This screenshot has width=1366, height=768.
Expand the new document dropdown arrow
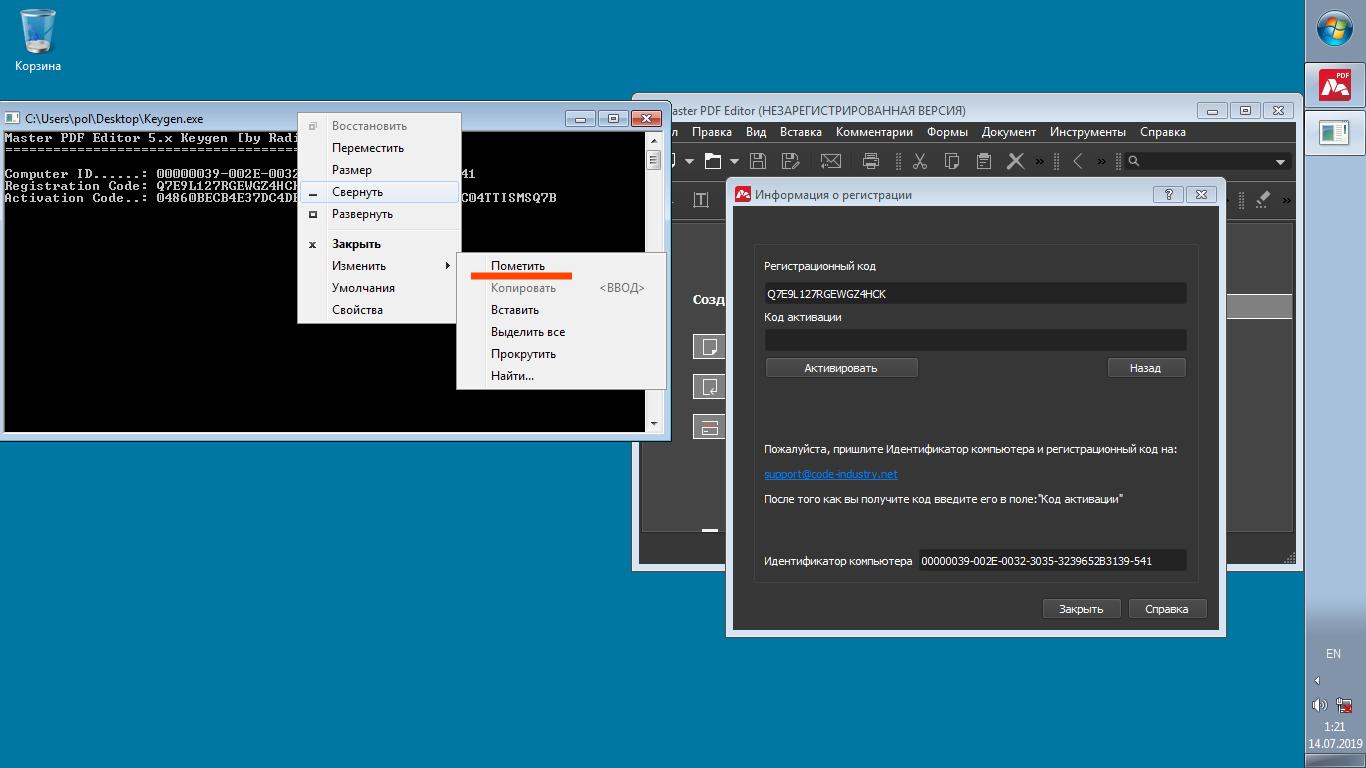click(x=689, y=161)
